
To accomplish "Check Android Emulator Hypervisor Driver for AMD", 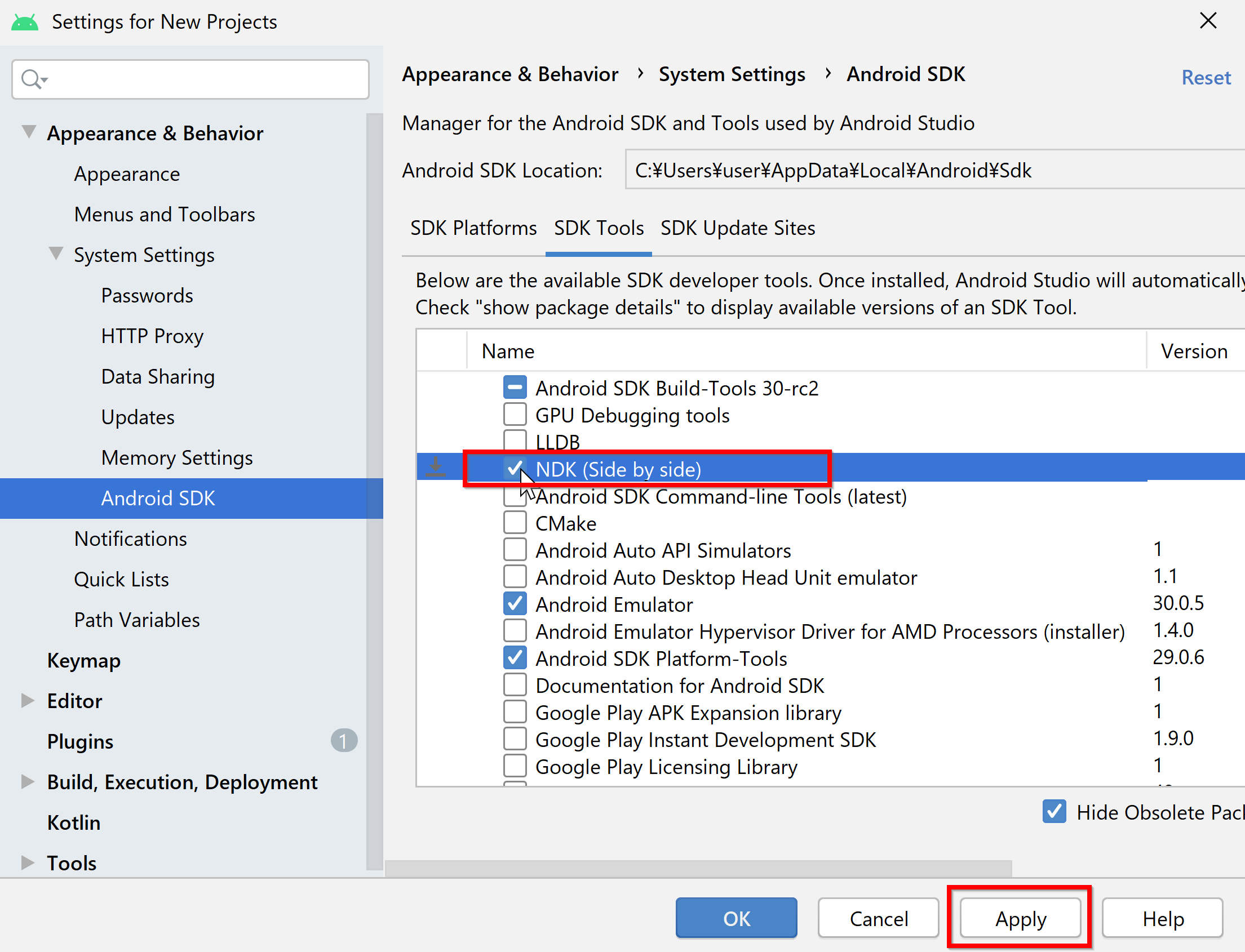I will point(515,631).
